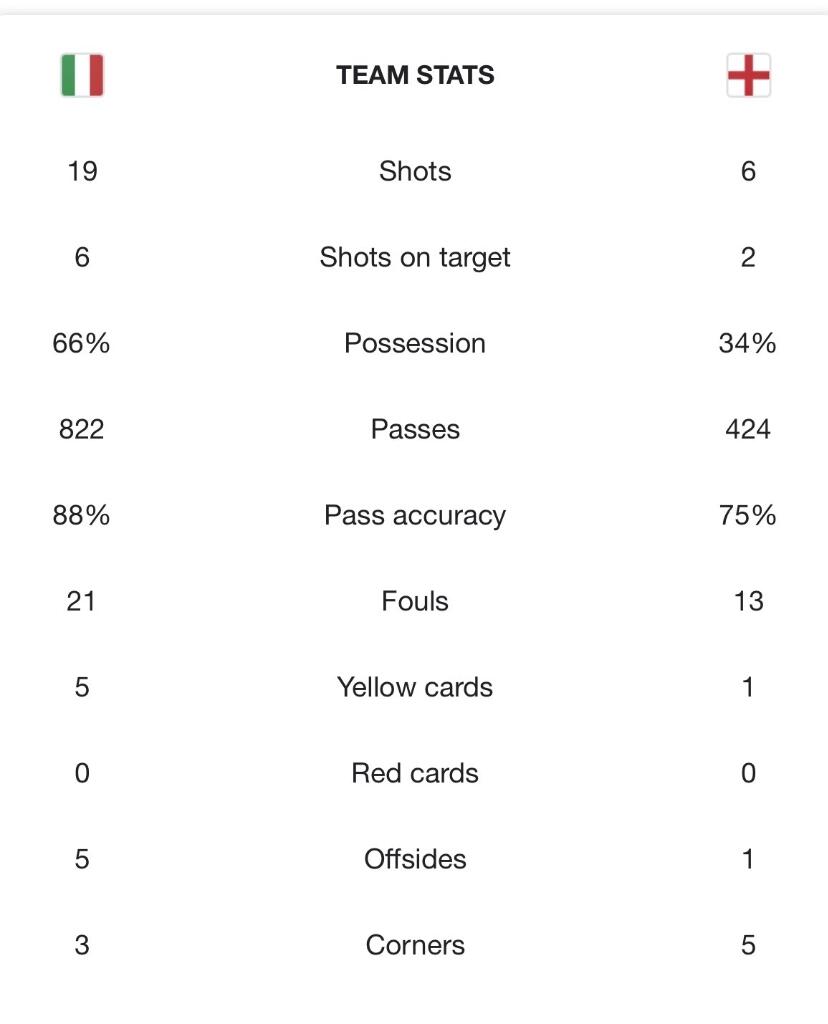Click the Pass accuracy label
The height and width of the screenshot is (1024, 828).
tap(415, 515)
